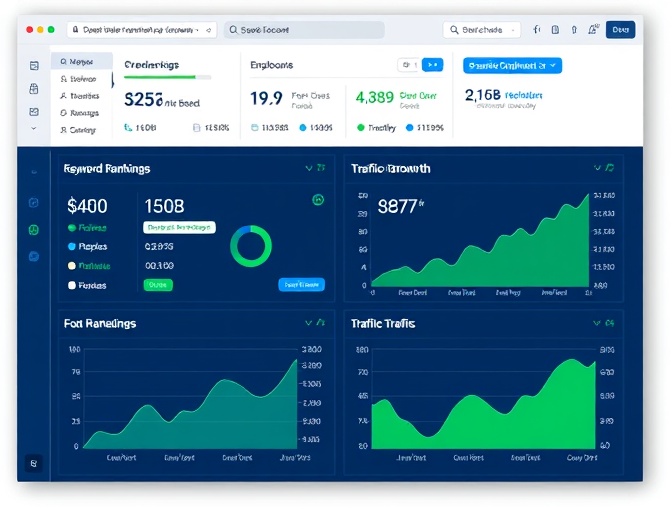This screenshot has height=512, width=672.
Task: Open the document icon in the top toolbar
Action: (x=555, y=30)
